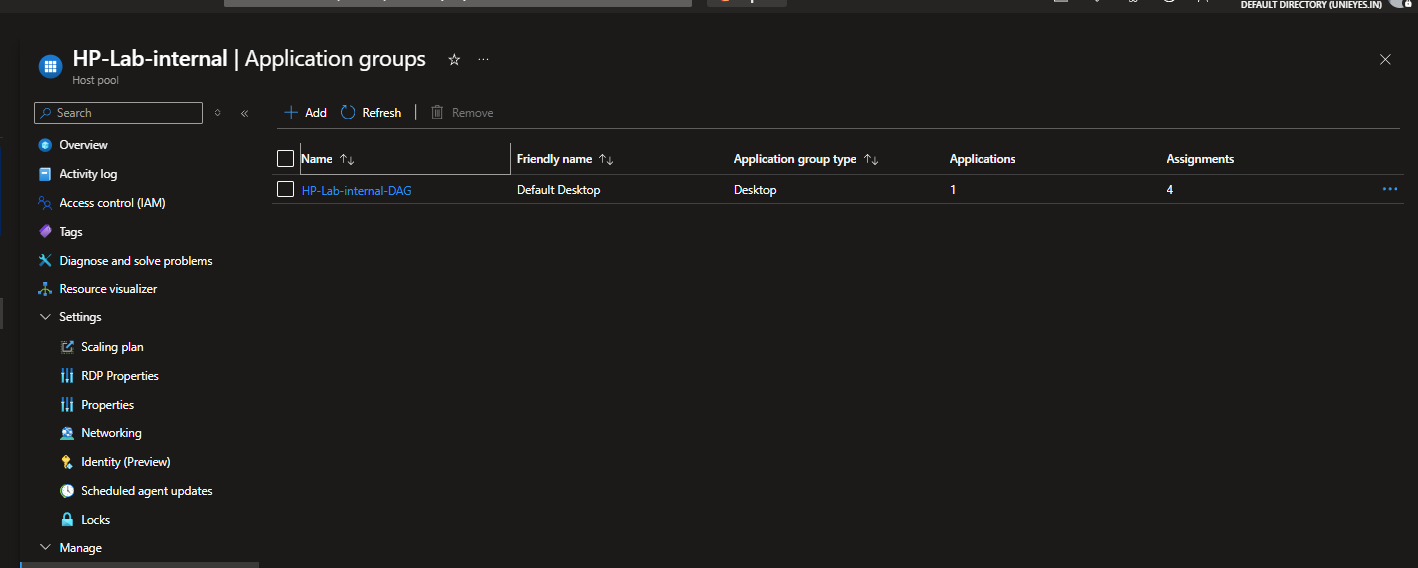Click the Identity (Preview) key icon

coord(67,462)
